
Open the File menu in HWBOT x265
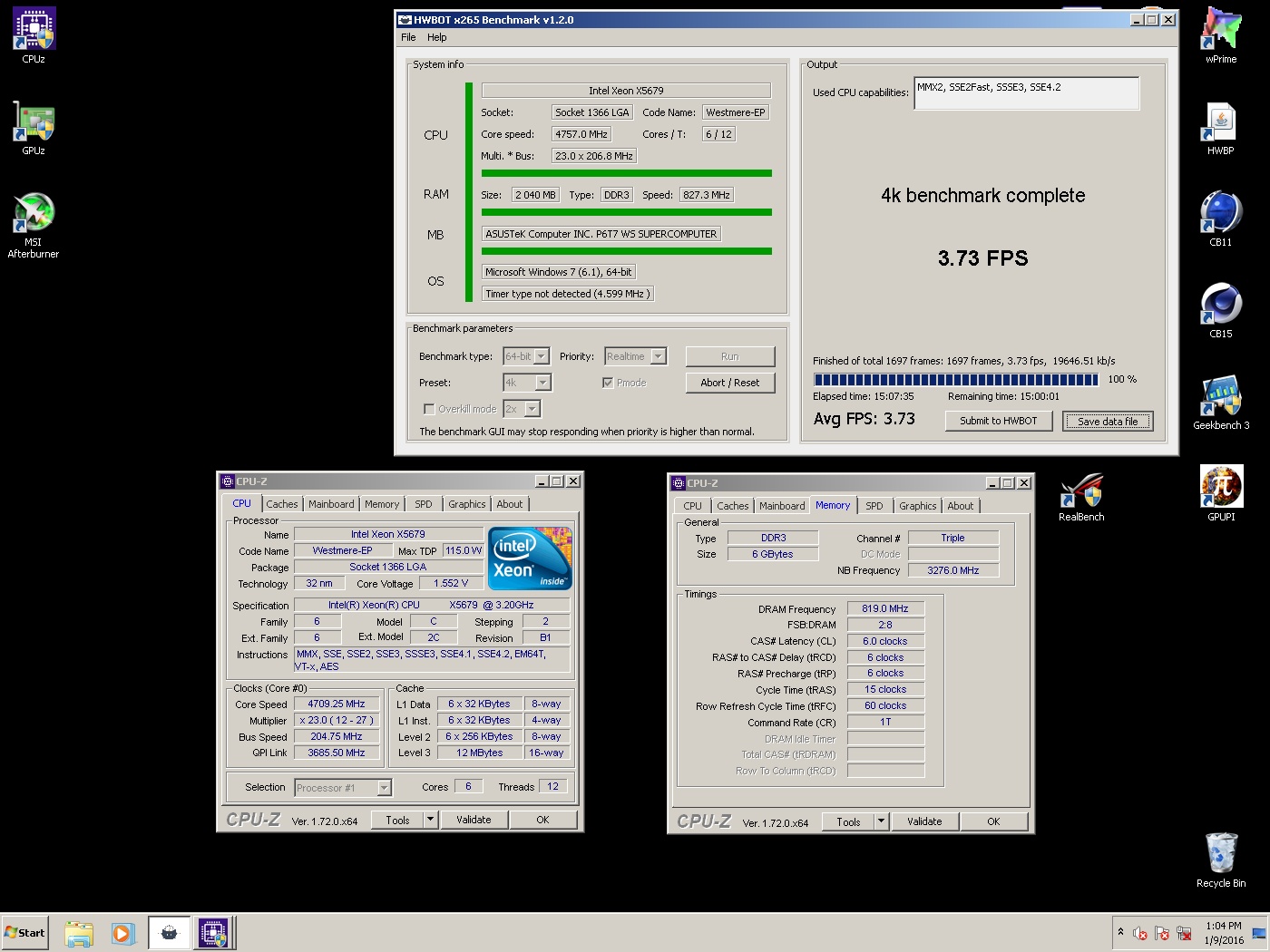pos(408,37)
